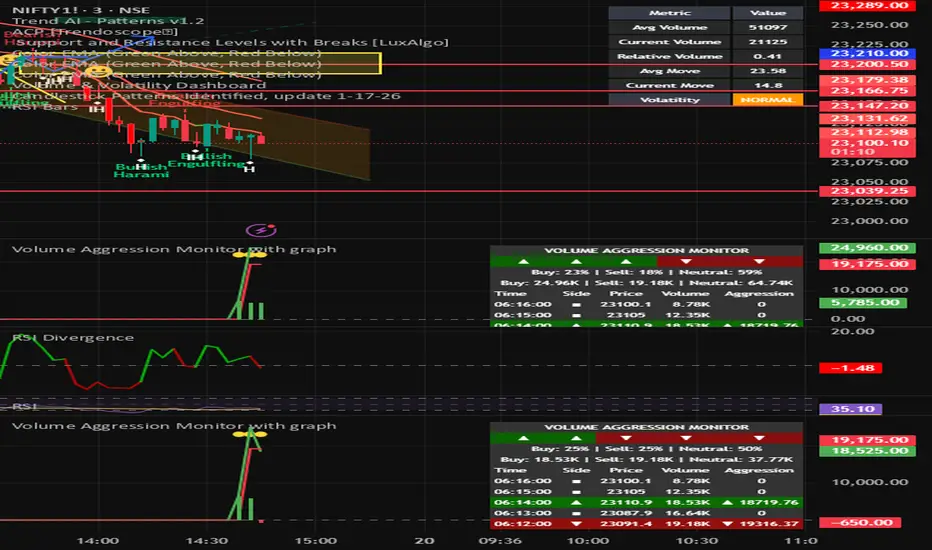Select the Trend AI - Patterns v1.2 indicator
The image size is (932, 550).
[108, 21]
